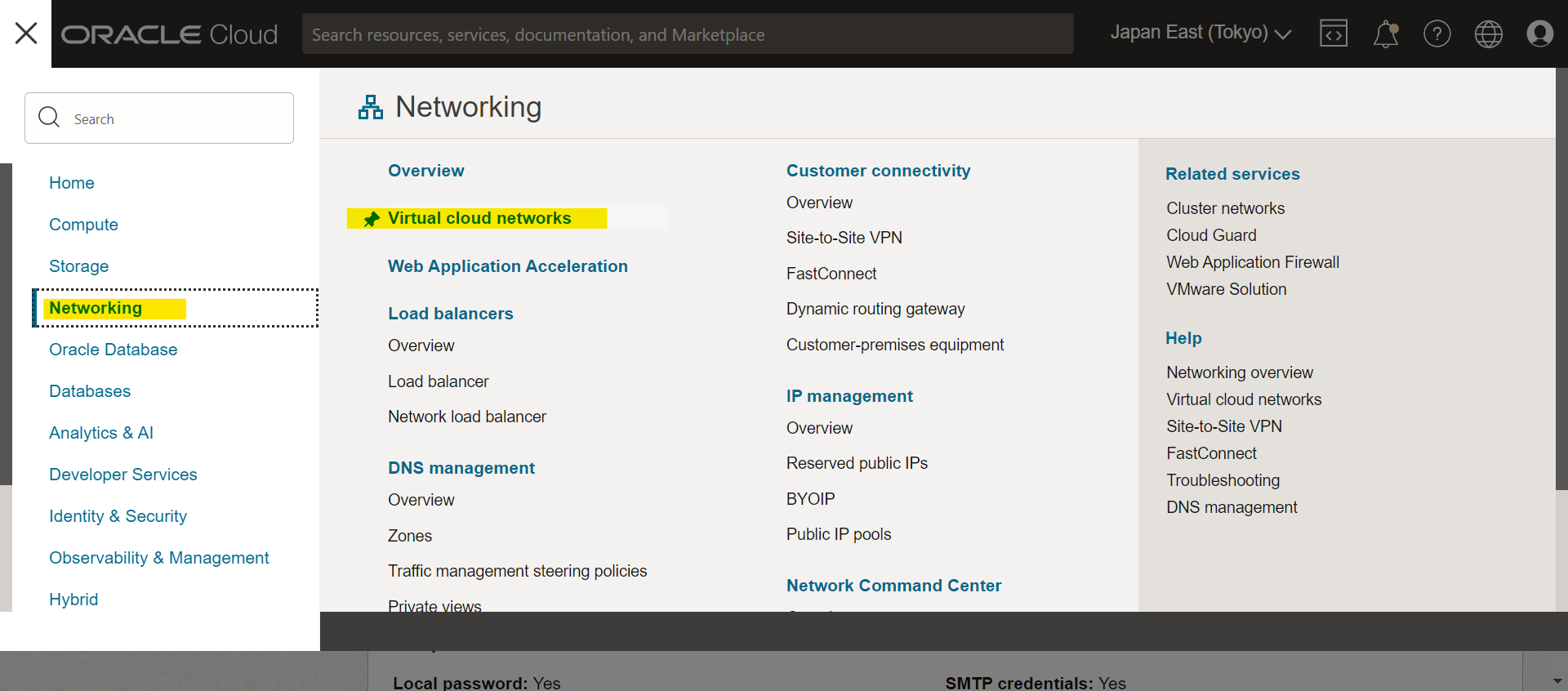Screen dimensions: 1568x691
Task: Open Cluster networks under Related services
Action: pyautogui.click(x=1226, y=208)
